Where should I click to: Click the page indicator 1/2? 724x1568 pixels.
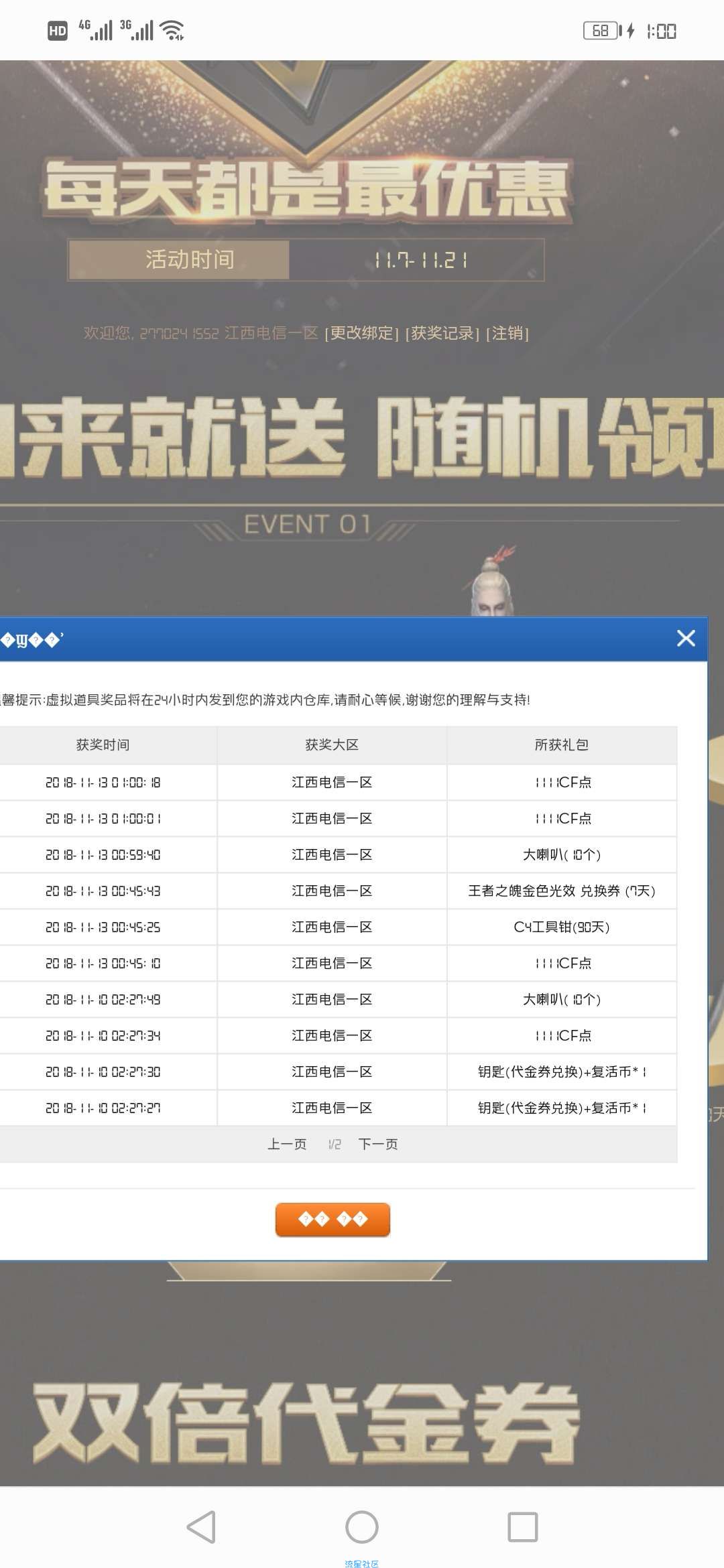click(x=335, y=1144)
